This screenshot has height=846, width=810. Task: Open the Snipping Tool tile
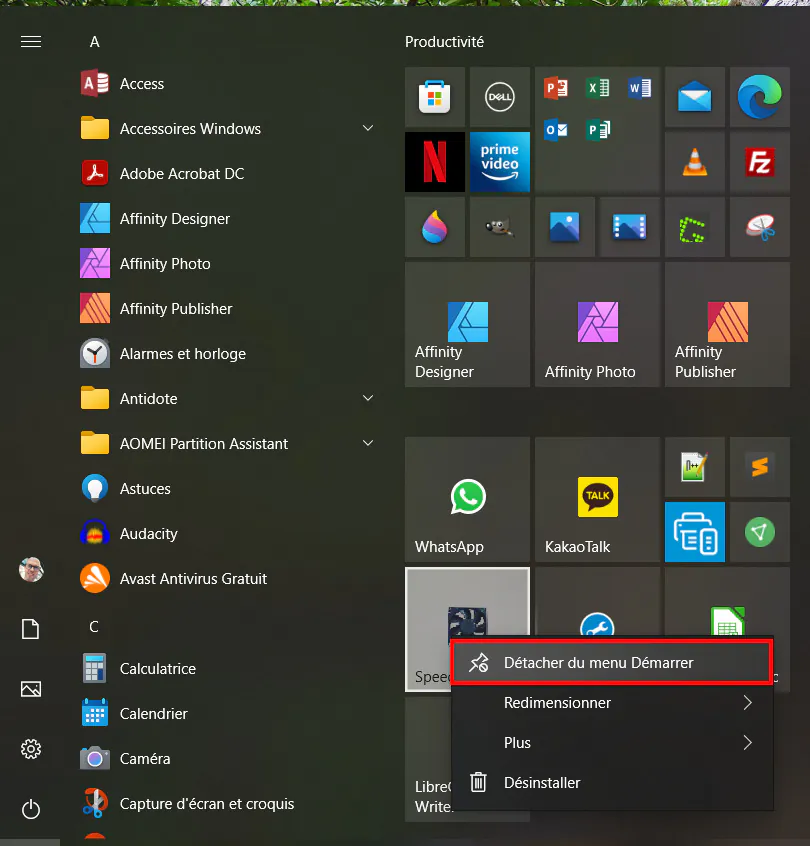[760, 227]
